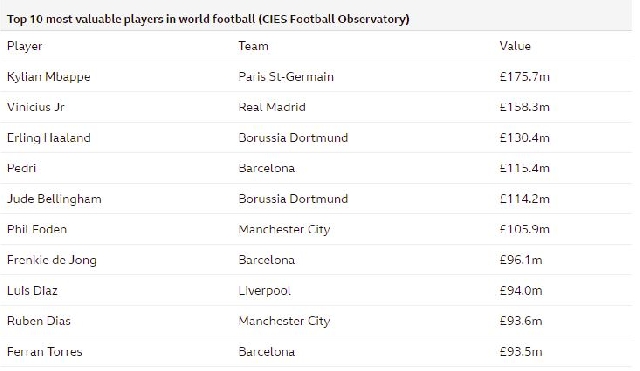The image size is (640, 371).
Task: Click the Ferran Torres player name
Action: 44,351
